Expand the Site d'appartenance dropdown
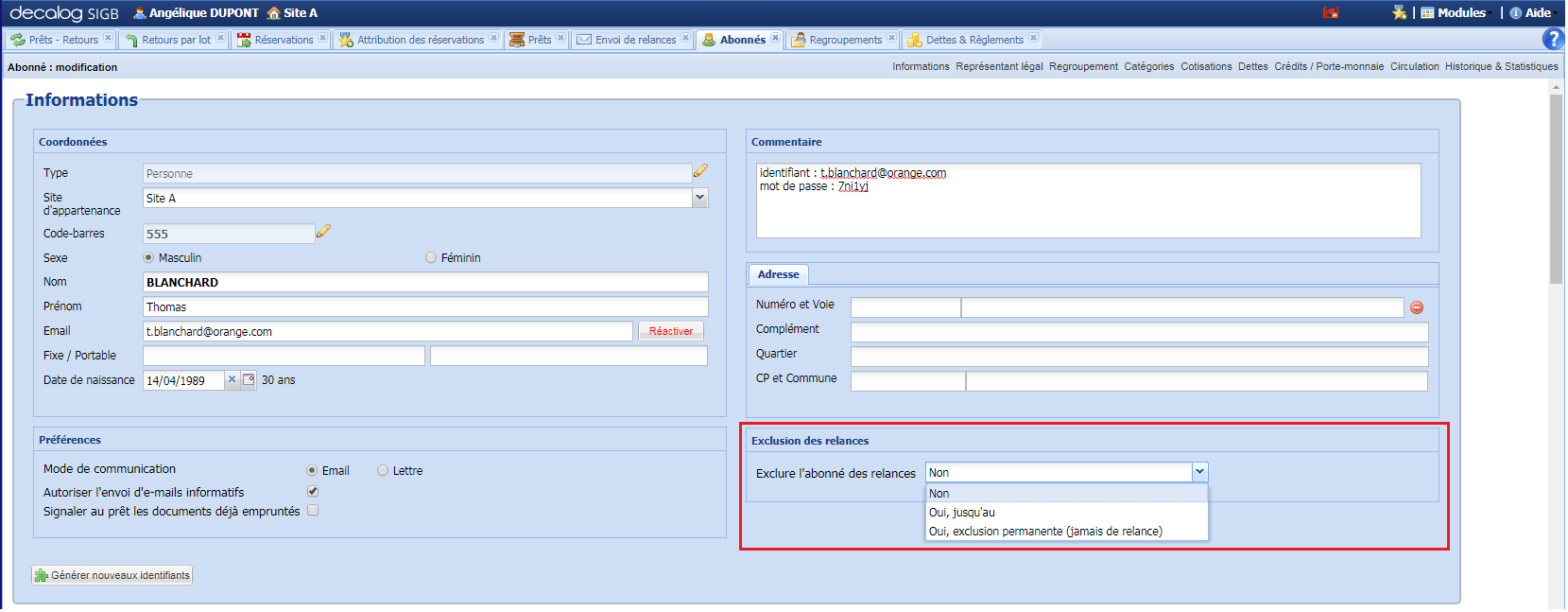Screen dimensions: 1568x612 (x=699, y=198)
